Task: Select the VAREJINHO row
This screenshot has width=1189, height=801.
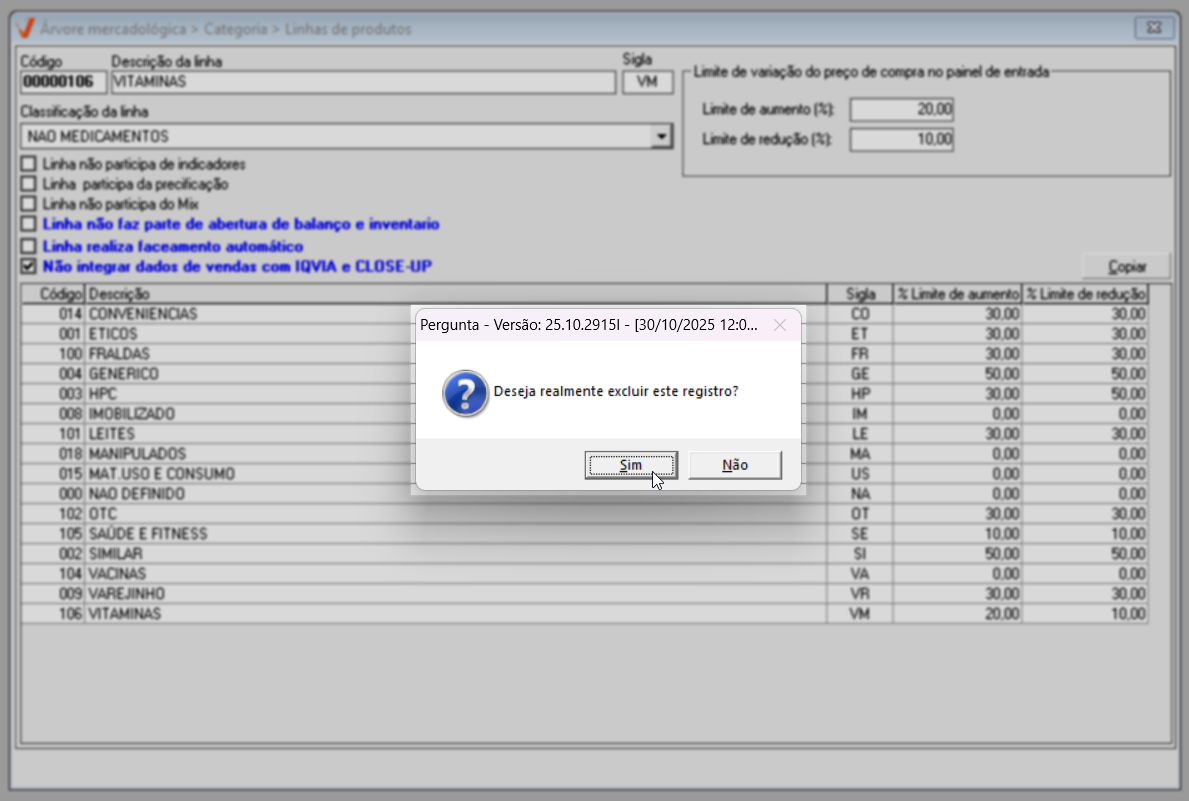Action: click(x=584, y=594)
